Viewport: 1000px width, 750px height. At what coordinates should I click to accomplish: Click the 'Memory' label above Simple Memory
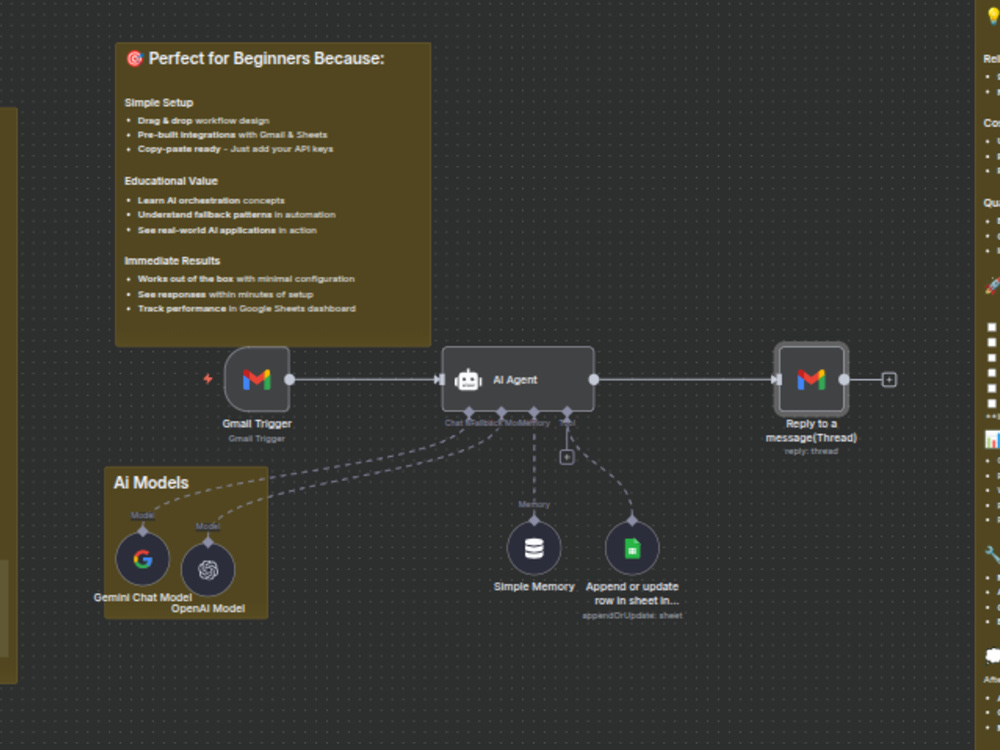(x=534, y=504)
